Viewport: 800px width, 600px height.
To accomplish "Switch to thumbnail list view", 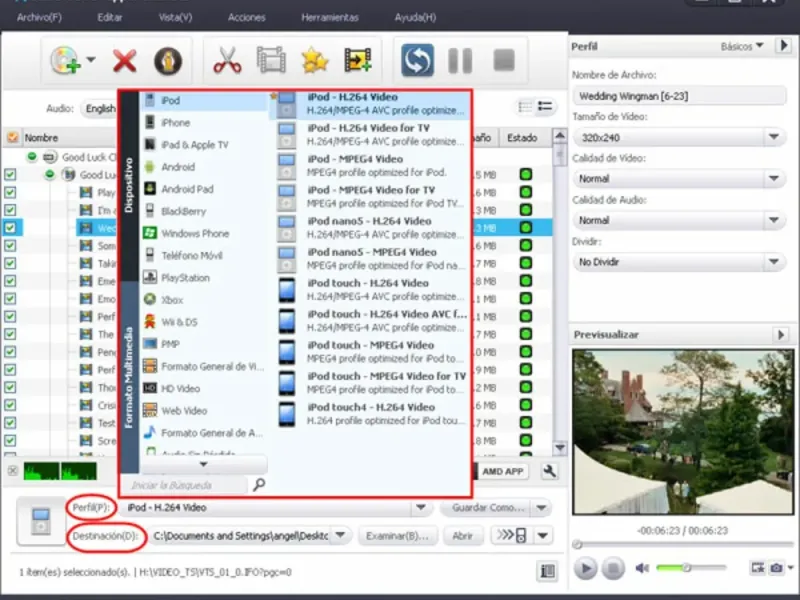I will click(525, 107).
